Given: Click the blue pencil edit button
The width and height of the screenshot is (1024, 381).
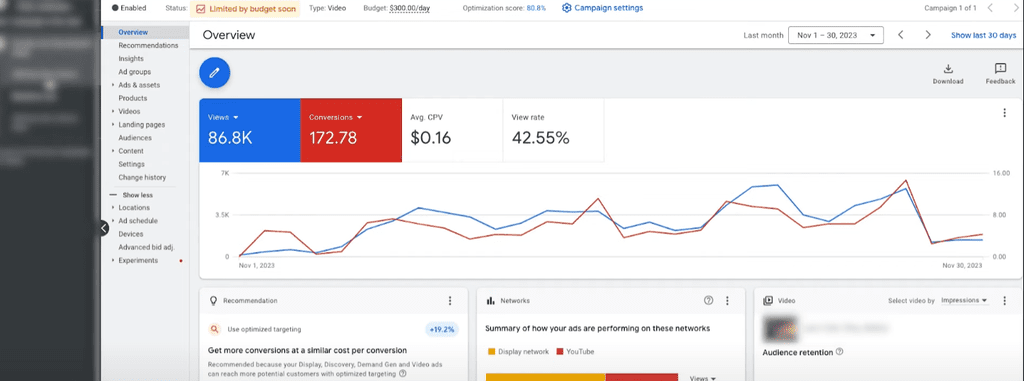Looking at the screenshot, I should coord(214,73).
